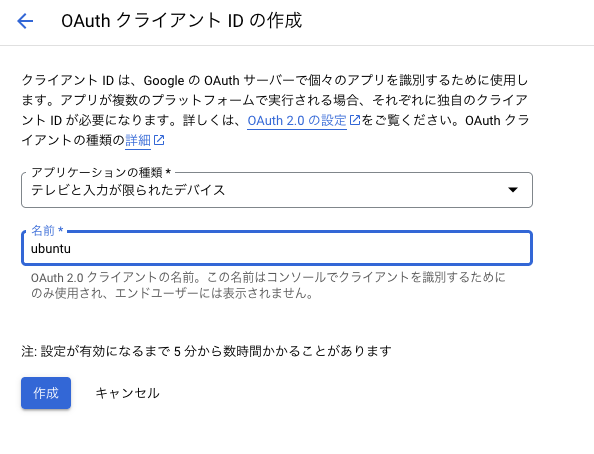594x454 pixels.
Task: Click external-link icon after OAuth 2.0 の設定
Action: point(355,120)
